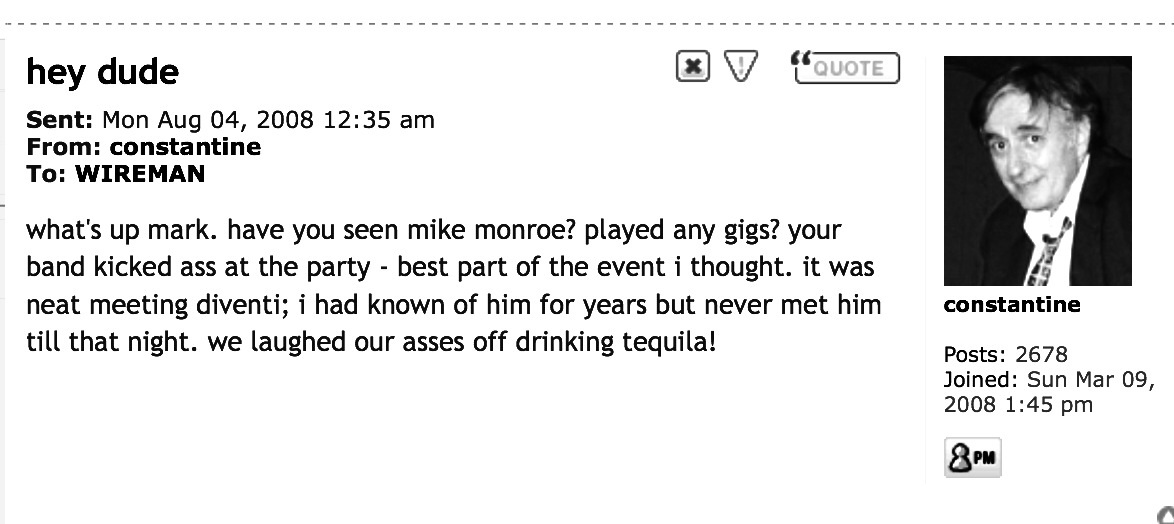This screenshot has width=1174, height=524.
Task: Click the "From:" label
Action: click(x=60, y=147)
